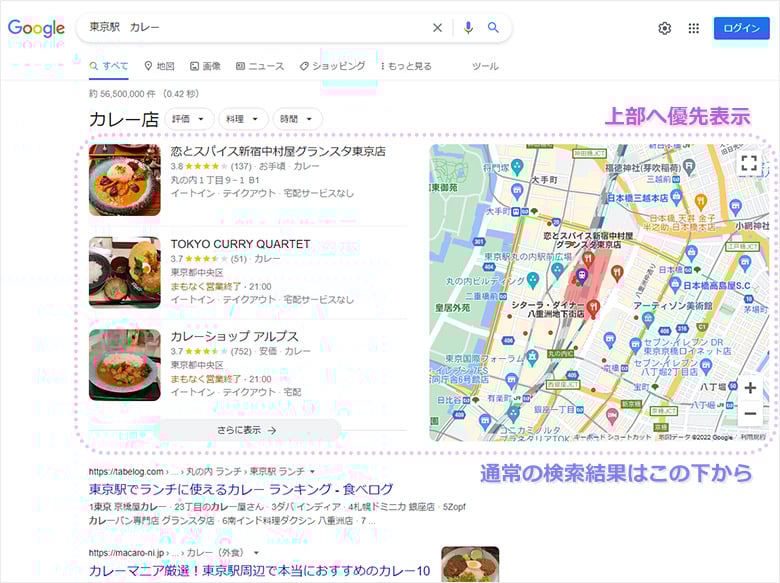
Task: Click the カレーショップ アルプス photo thumbnail
Action: (x=125, y=365)
